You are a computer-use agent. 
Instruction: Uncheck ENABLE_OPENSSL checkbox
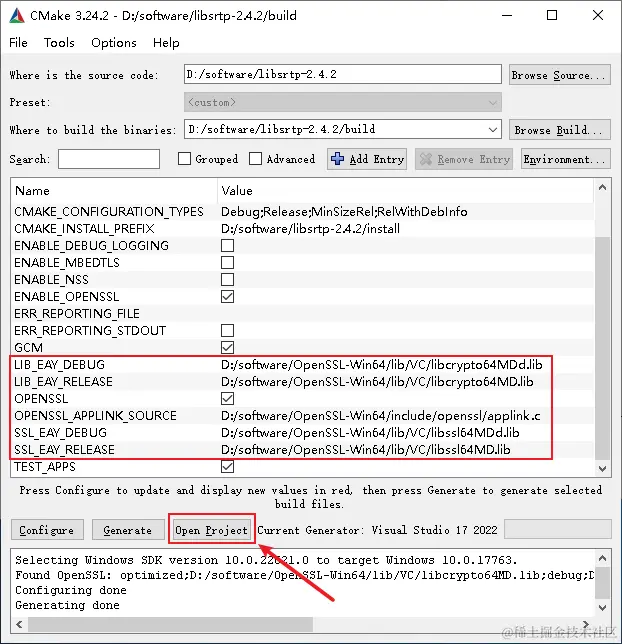pyautogui.click(x=228, y=297)
